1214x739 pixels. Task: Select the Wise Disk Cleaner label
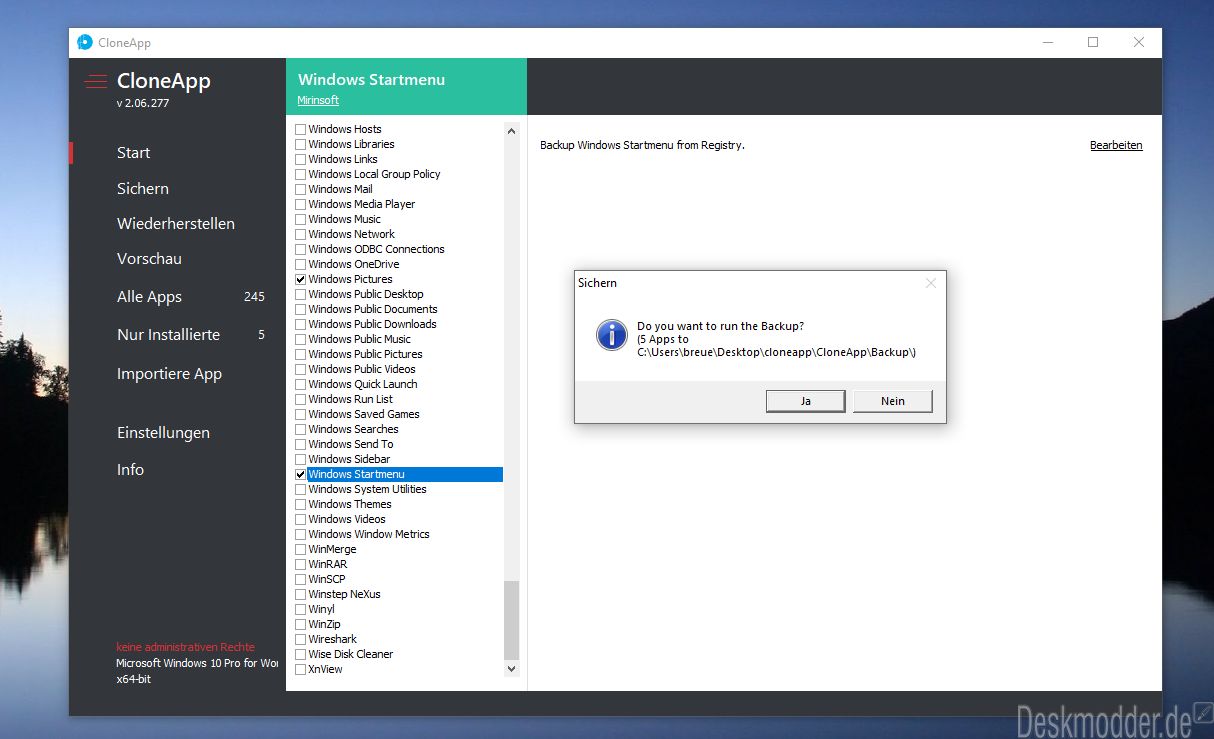(350, 654)
